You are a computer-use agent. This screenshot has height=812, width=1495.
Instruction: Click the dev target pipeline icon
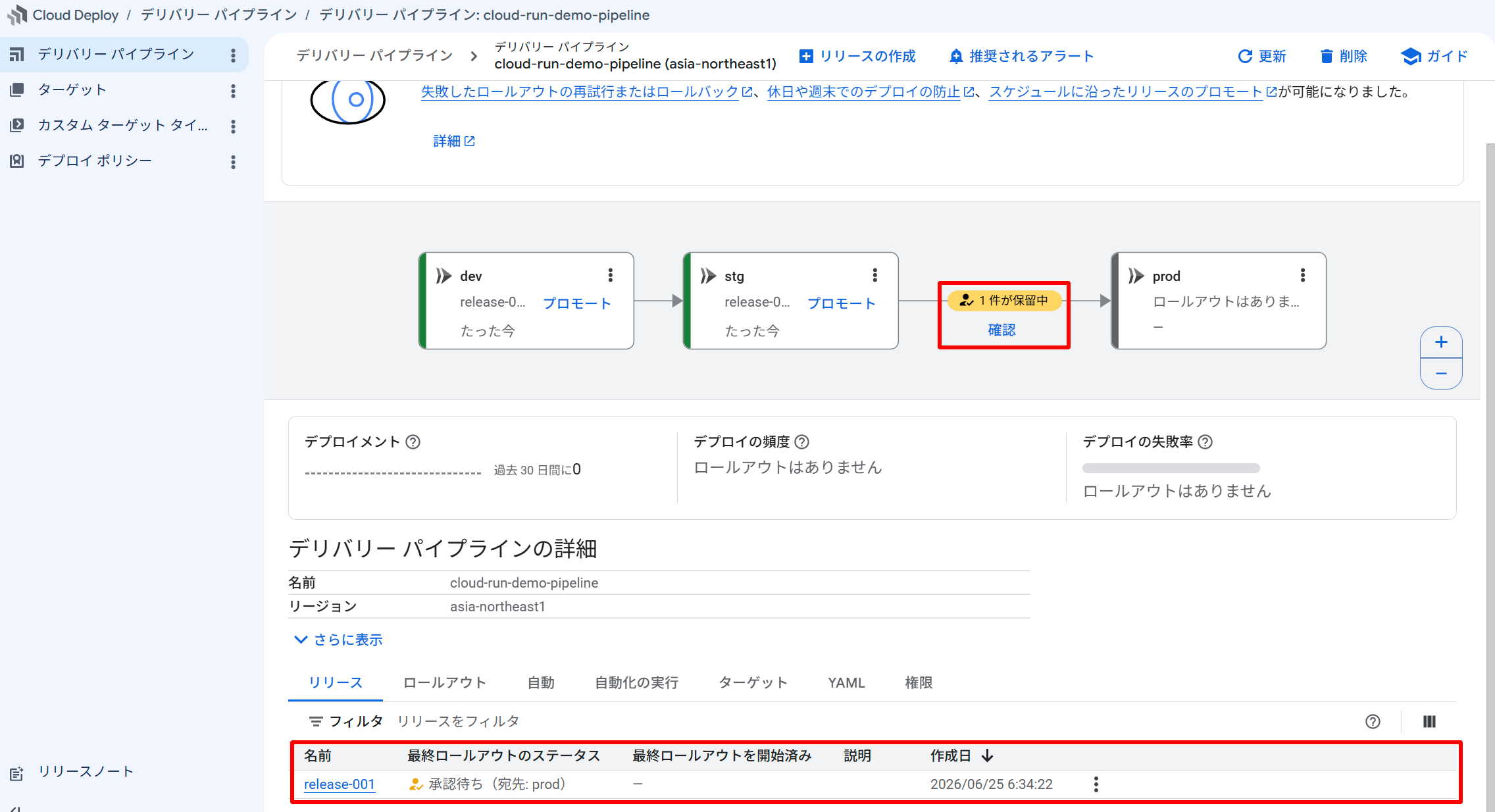[444, 276]
